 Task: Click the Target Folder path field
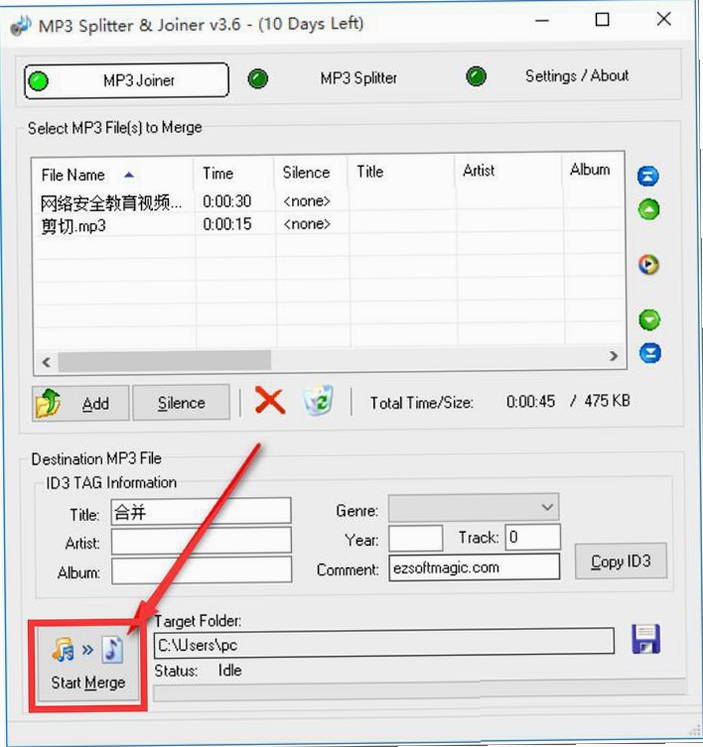pyautogui.click(x=384, y=644)
